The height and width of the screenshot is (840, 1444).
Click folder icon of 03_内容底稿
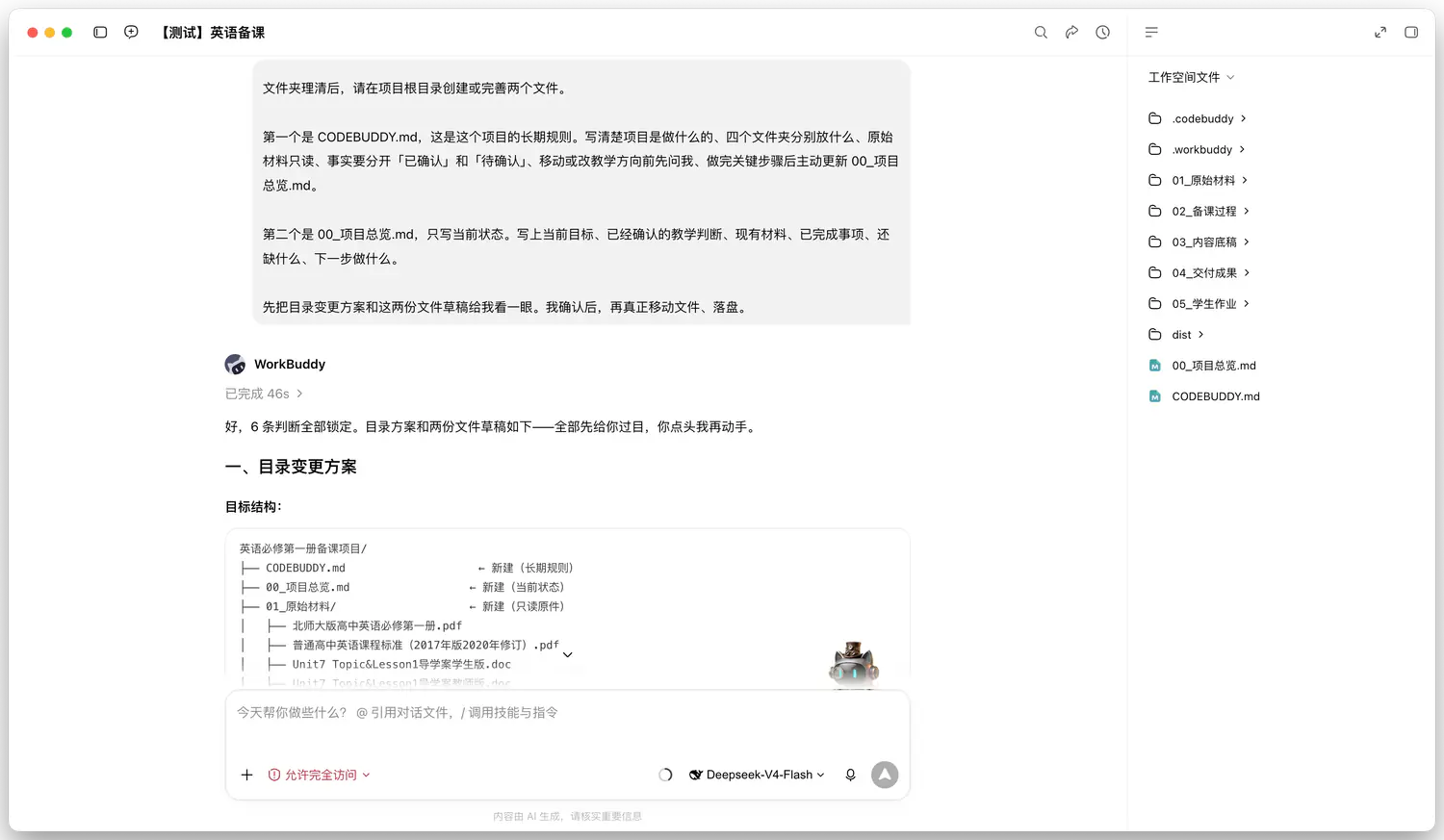click(1155, 242)
